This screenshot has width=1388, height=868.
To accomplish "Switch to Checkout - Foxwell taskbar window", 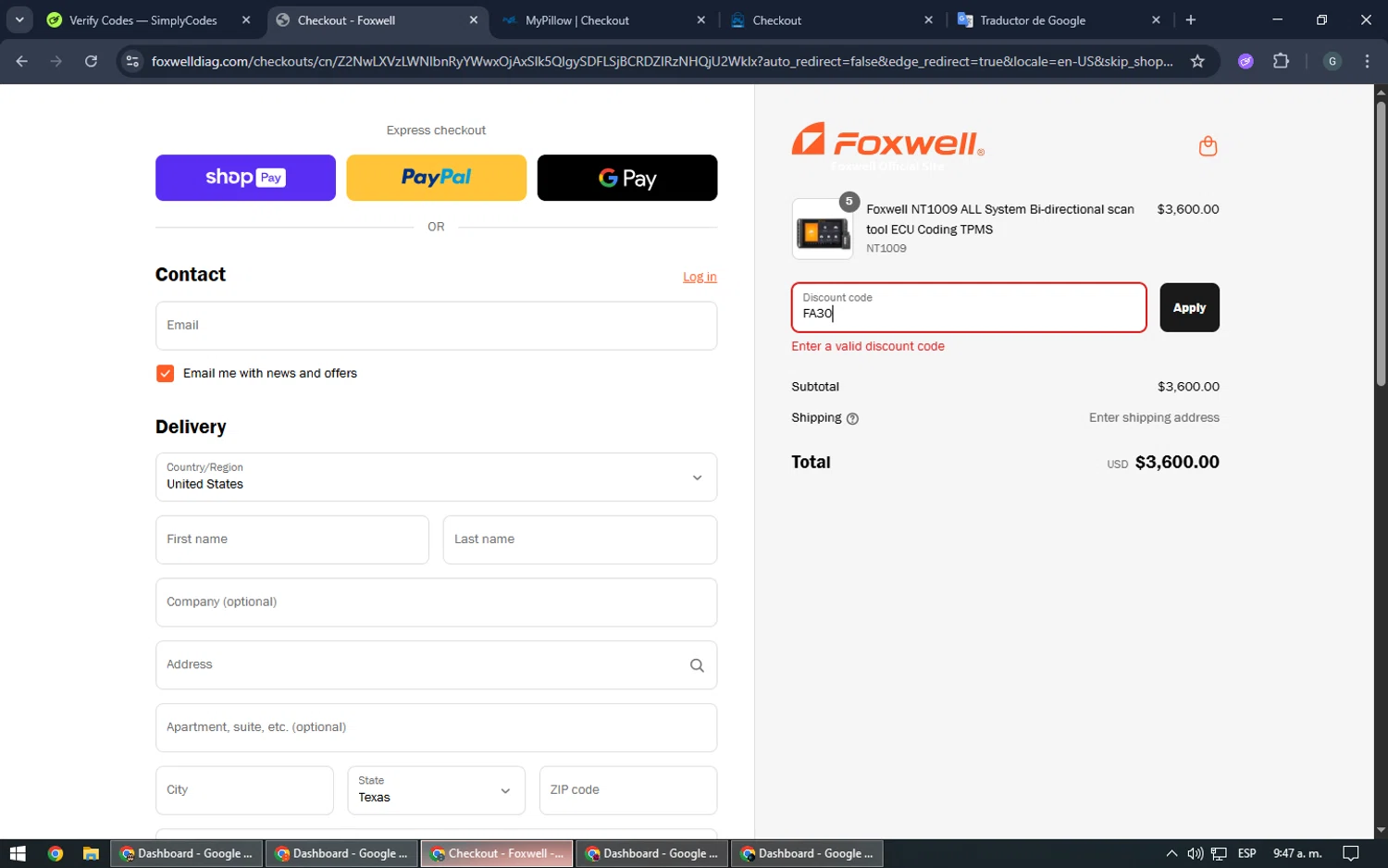I will click(x=497, y=853).
